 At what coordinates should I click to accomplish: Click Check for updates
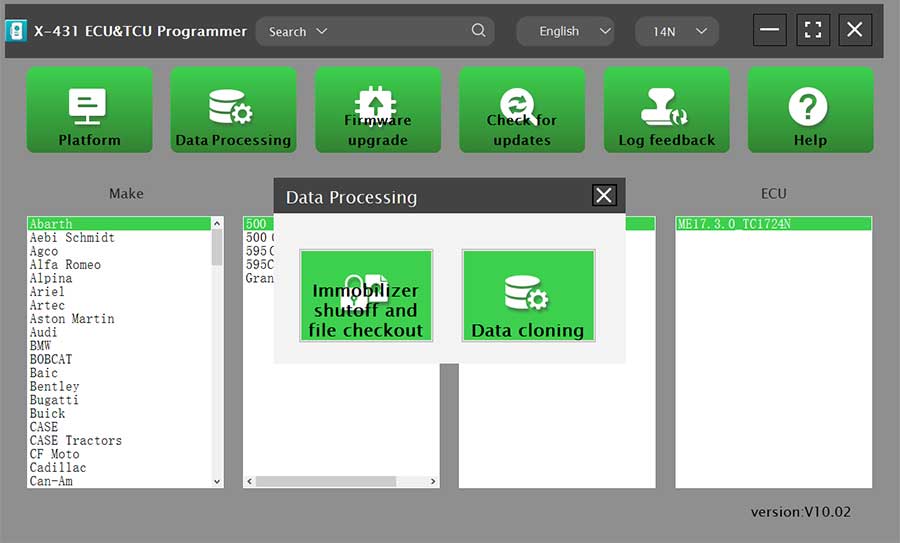pos(522,110)
